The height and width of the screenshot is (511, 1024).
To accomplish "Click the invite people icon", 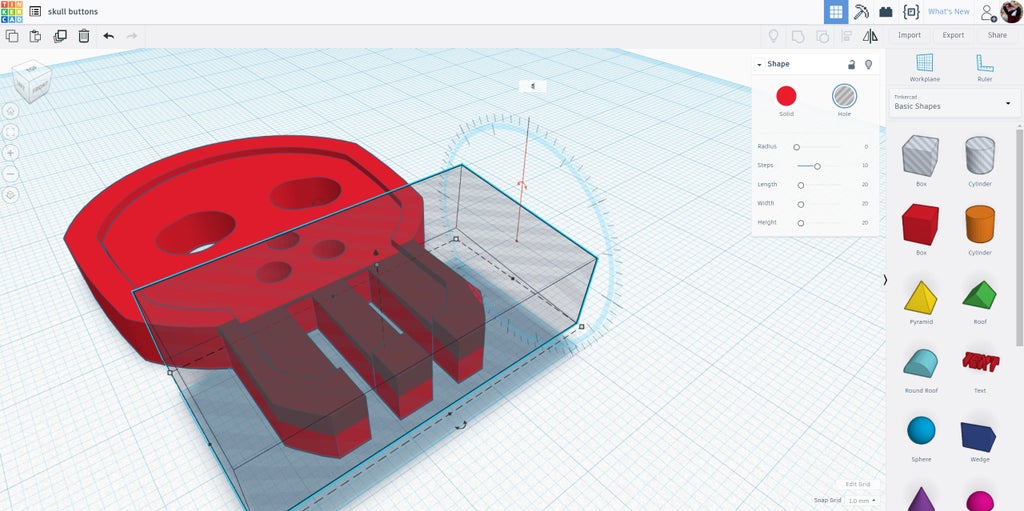I will (988, 12).
